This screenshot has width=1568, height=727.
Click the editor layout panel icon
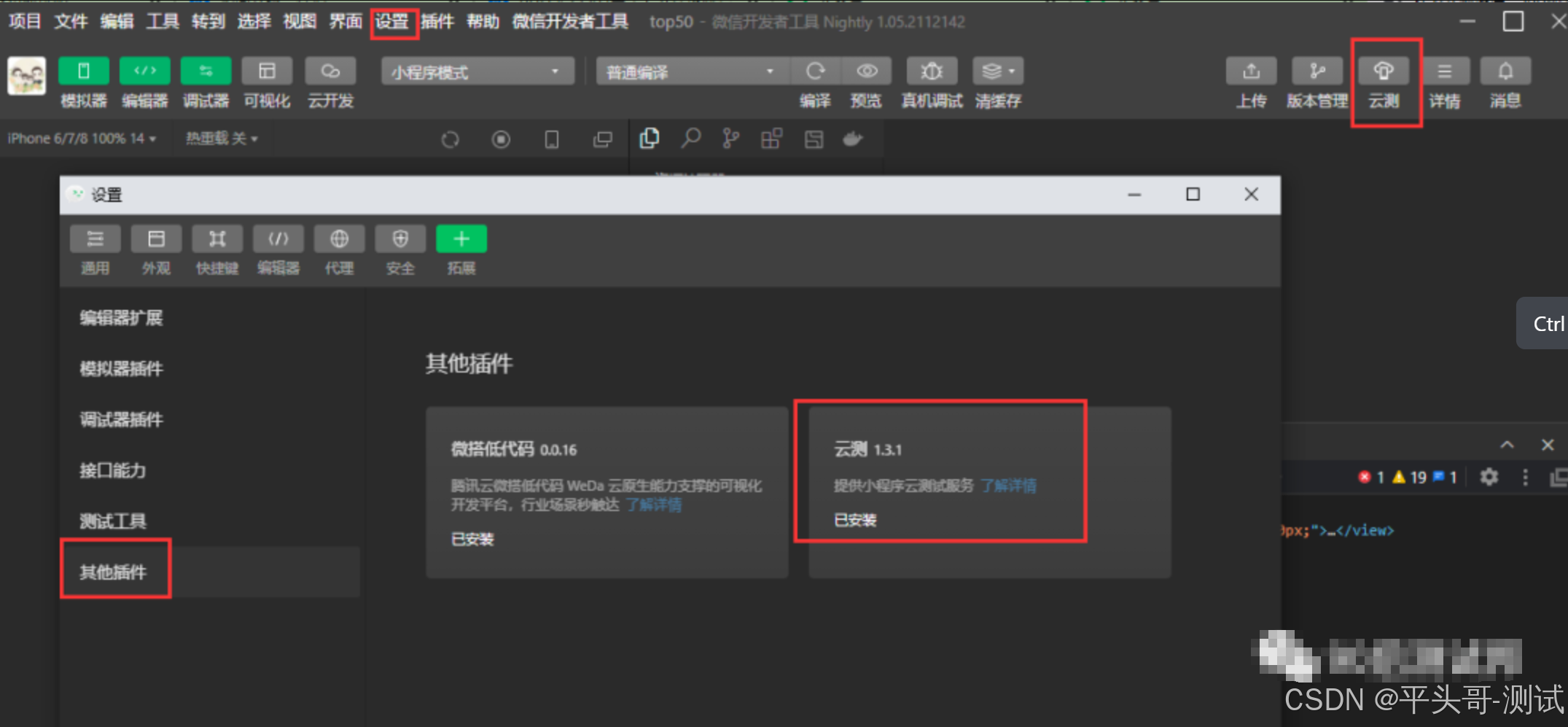tap(814, 139)
